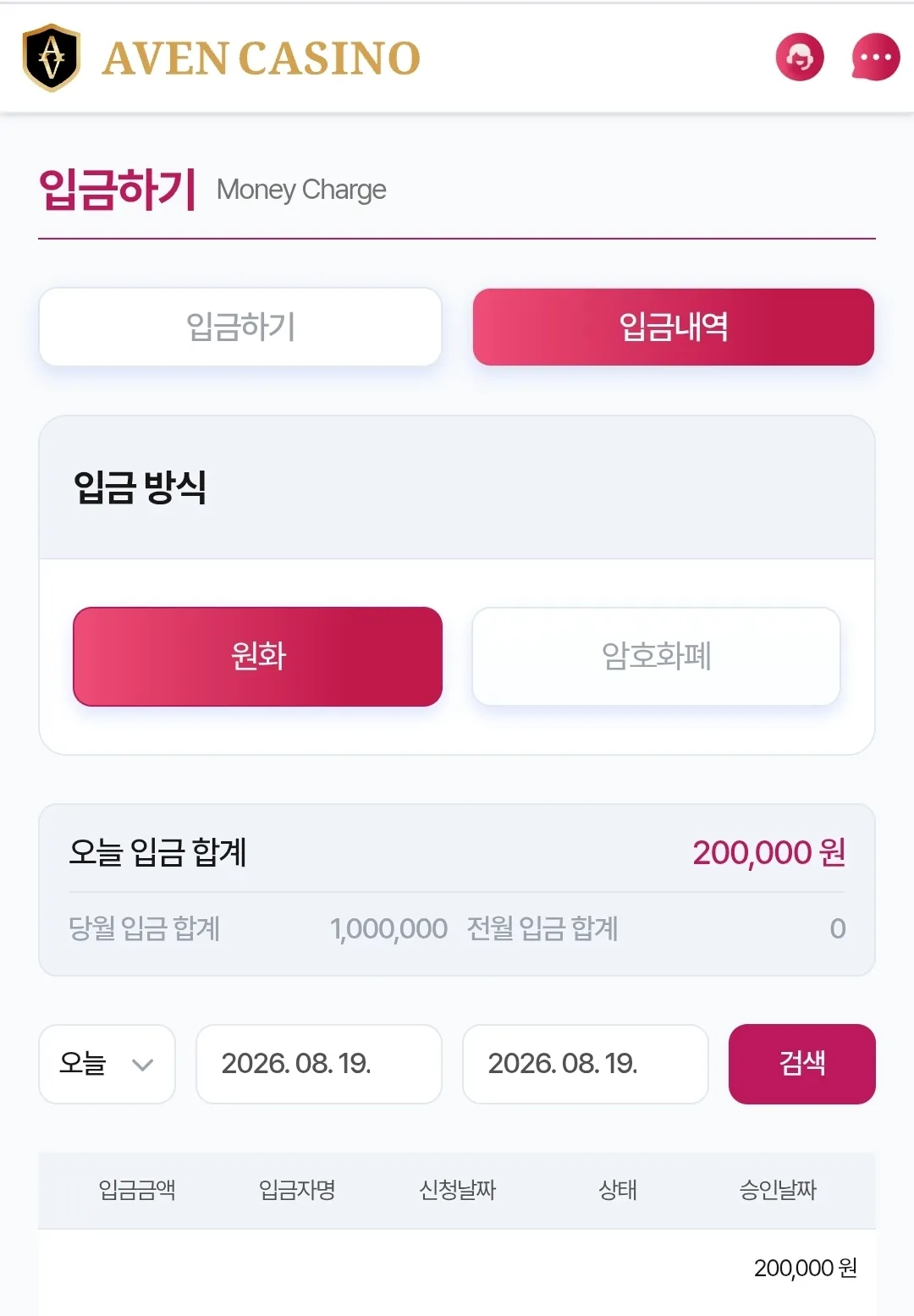The image size is (914, 1316).
Task: Click the 상태 column header
Action: (618, 1190)
